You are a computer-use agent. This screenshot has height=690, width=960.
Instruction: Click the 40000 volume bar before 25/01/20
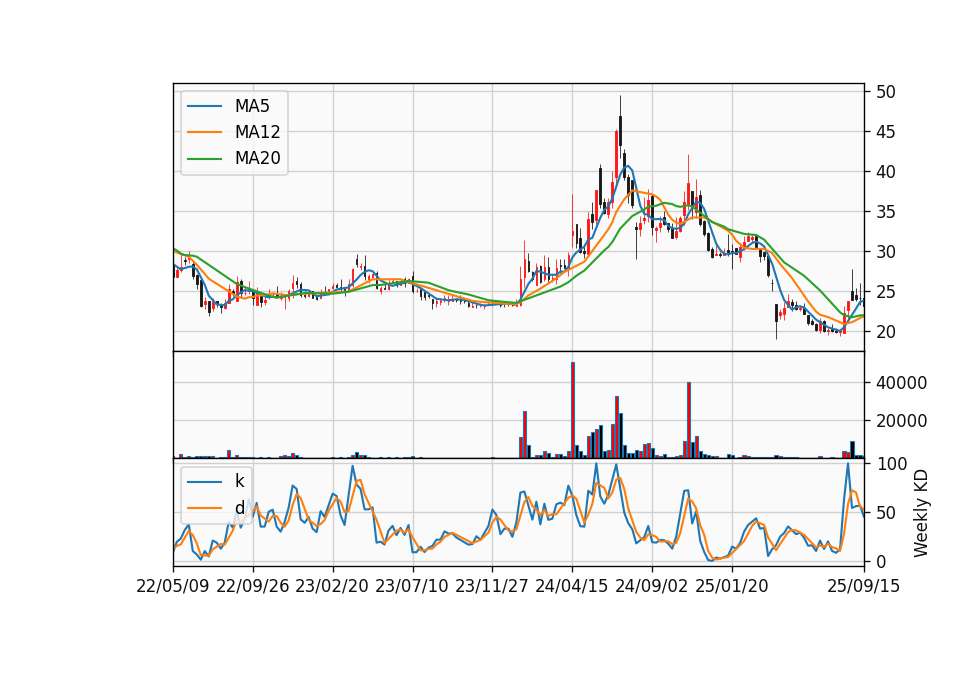pyautogui.click(x=689, y=420)
